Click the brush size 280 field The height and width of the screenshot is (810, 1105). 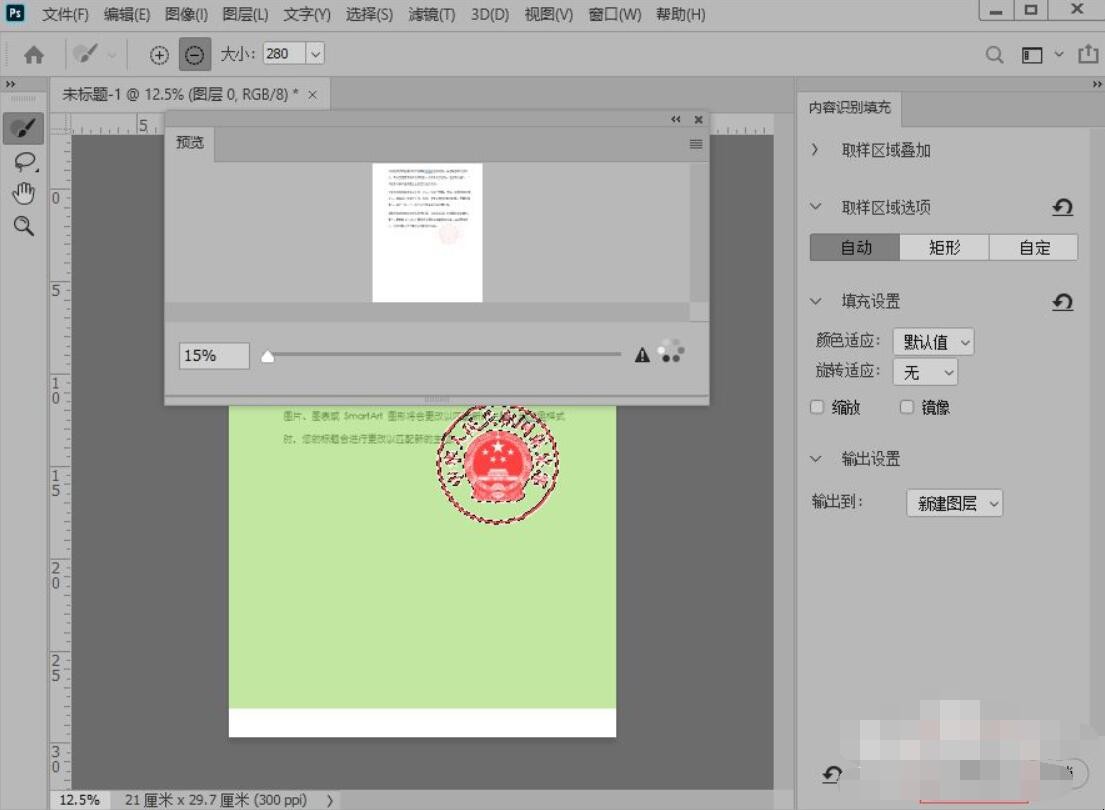coord(284,54)
